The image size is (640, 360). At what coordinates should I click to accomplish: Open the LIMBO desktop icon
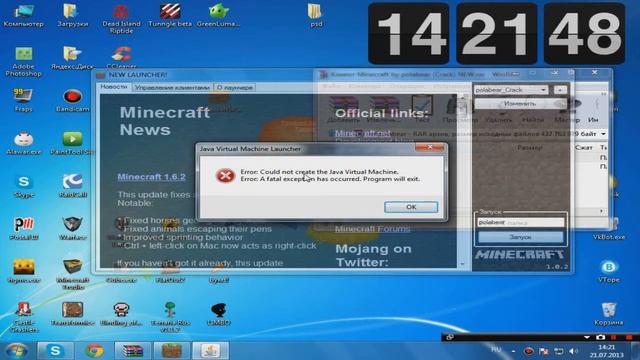218,314
